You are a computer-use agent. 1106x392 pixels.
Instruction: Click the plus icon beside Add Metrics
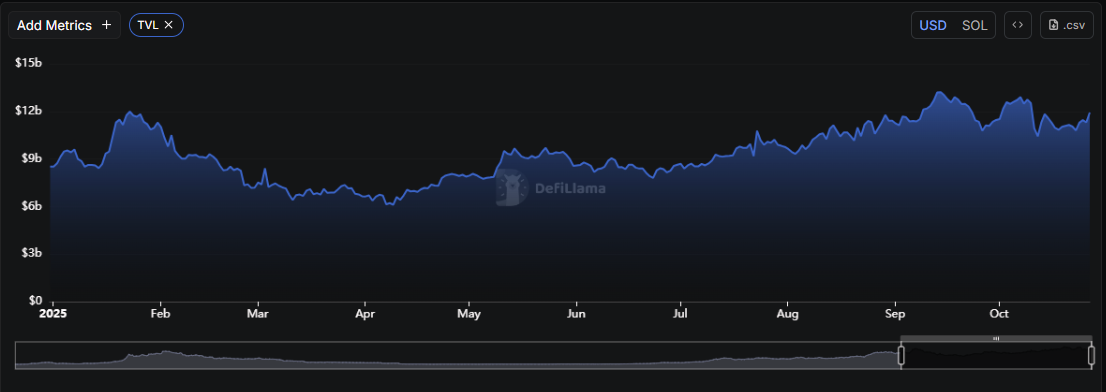(x=107, y=25)
